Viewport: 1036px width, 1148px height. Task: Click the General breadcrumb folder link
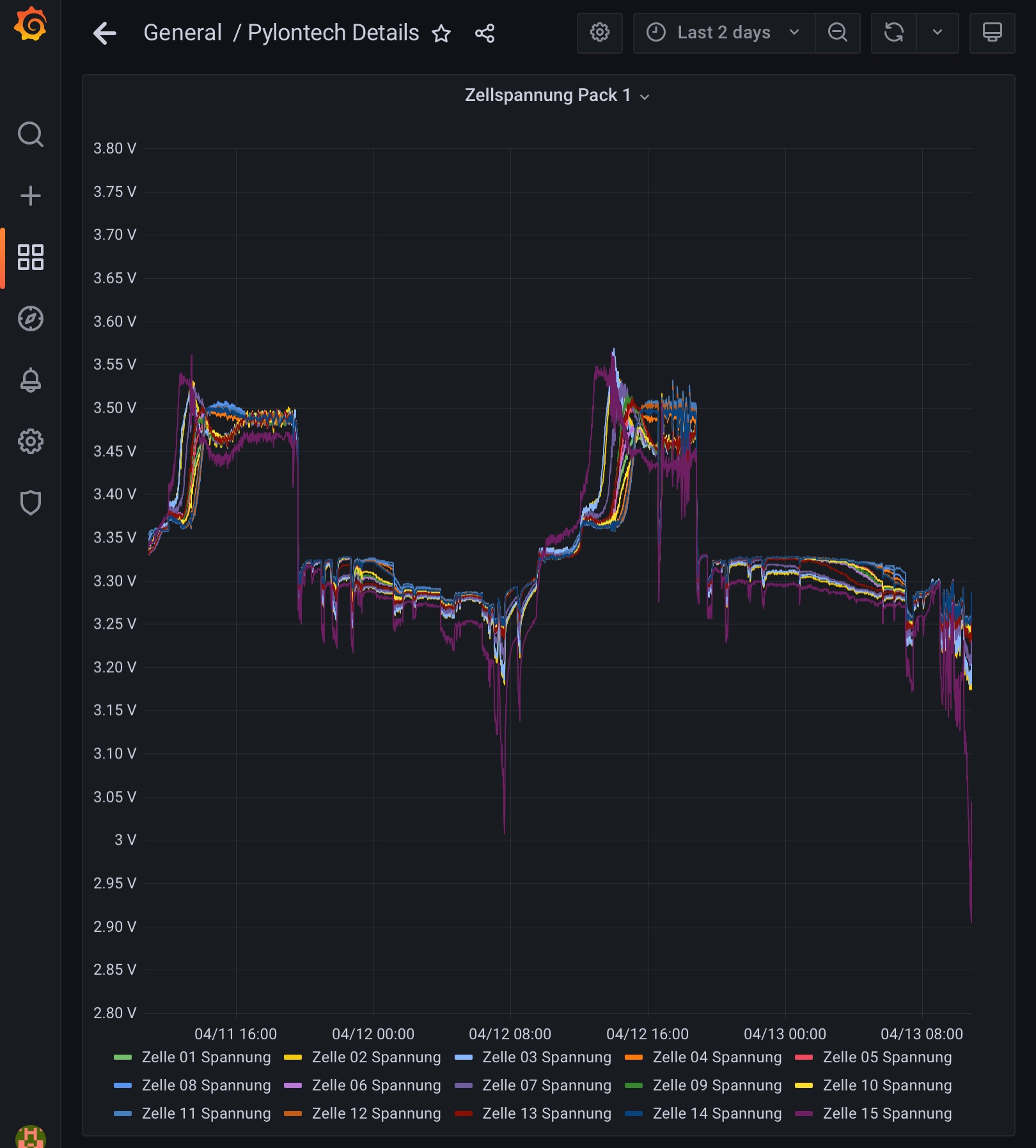pyautogui.click(x=182, y=33)
